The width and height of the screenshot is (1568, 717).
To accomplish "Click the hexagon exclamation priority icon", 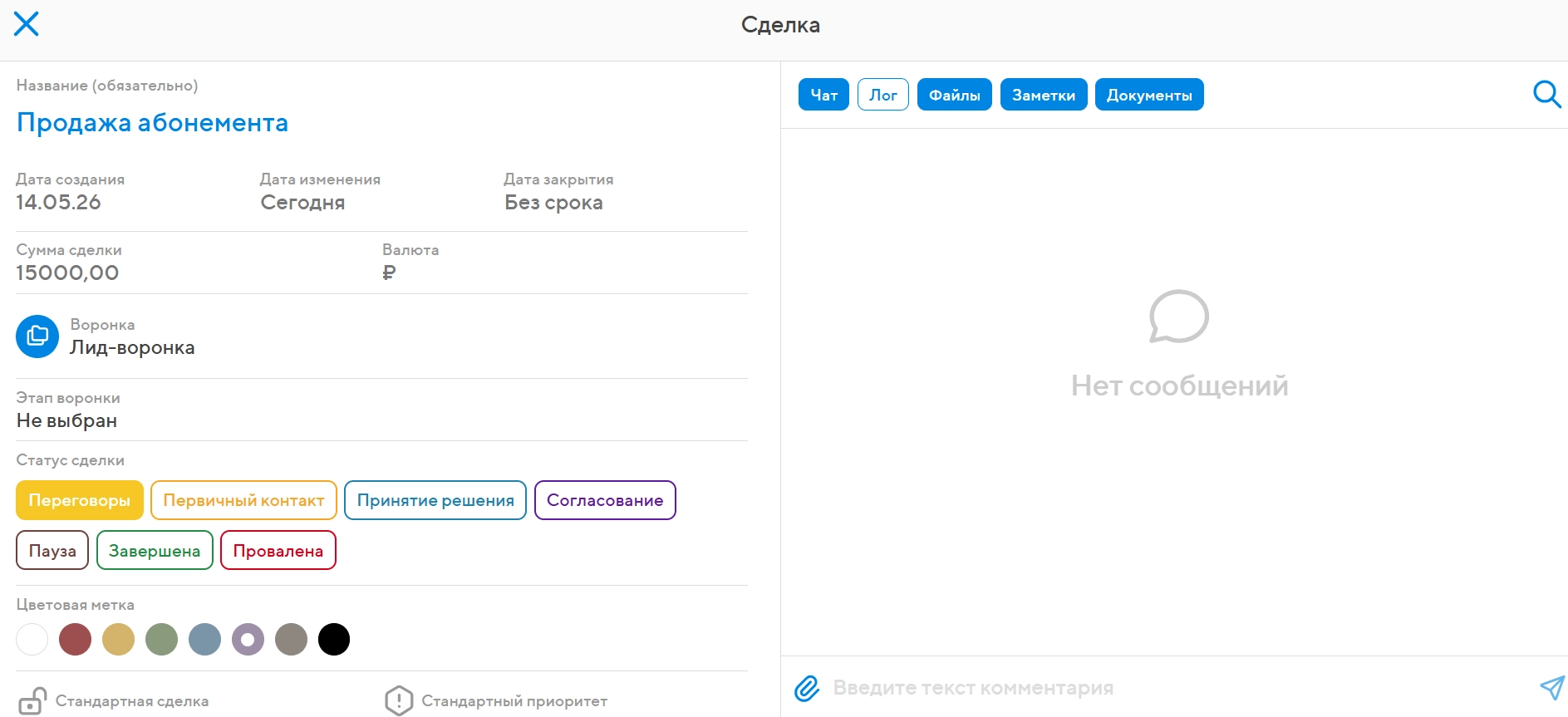I will (x=399, y=700).
